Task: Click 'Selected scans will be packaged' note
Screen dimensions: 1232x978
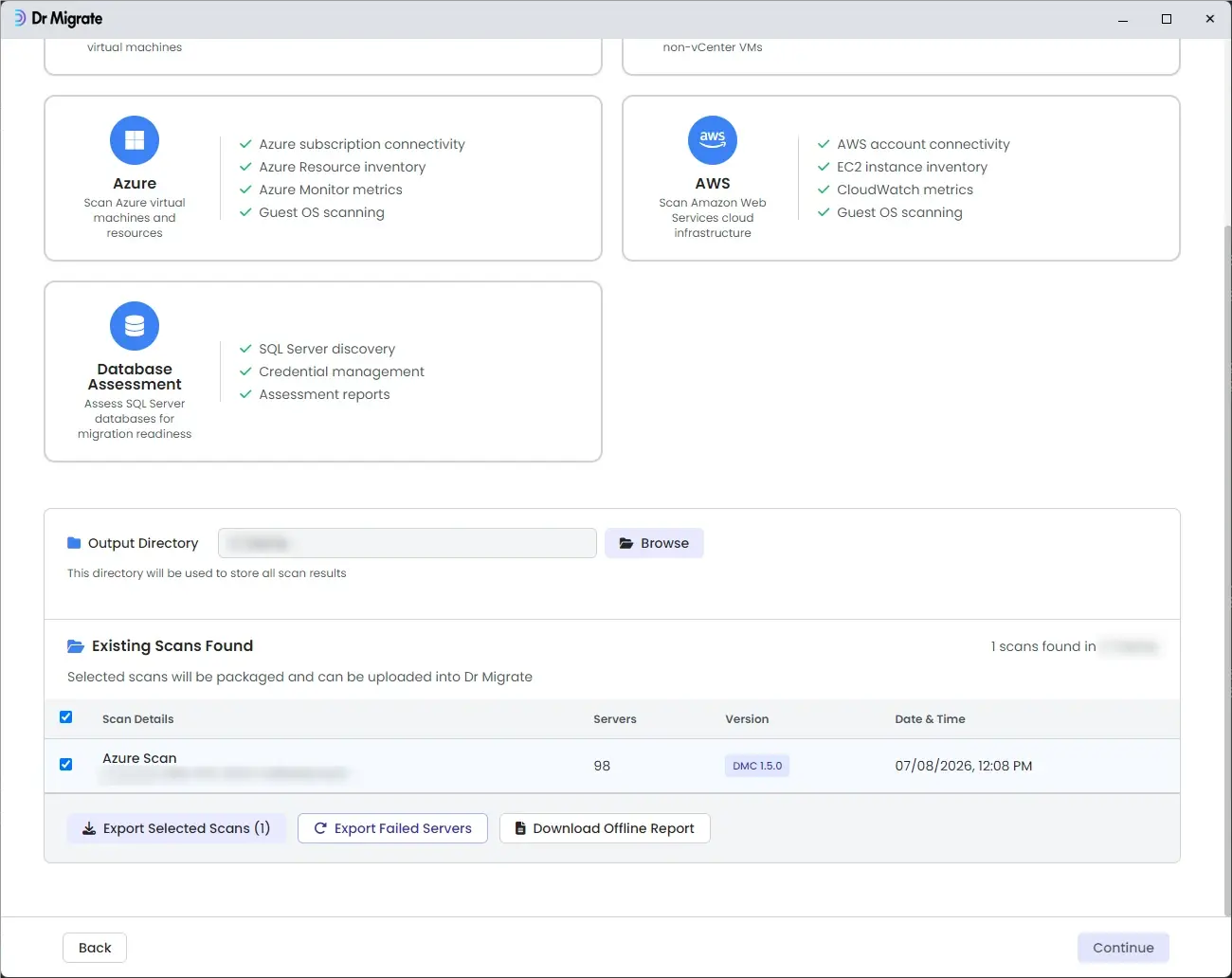Action: (x=299, y=677)
